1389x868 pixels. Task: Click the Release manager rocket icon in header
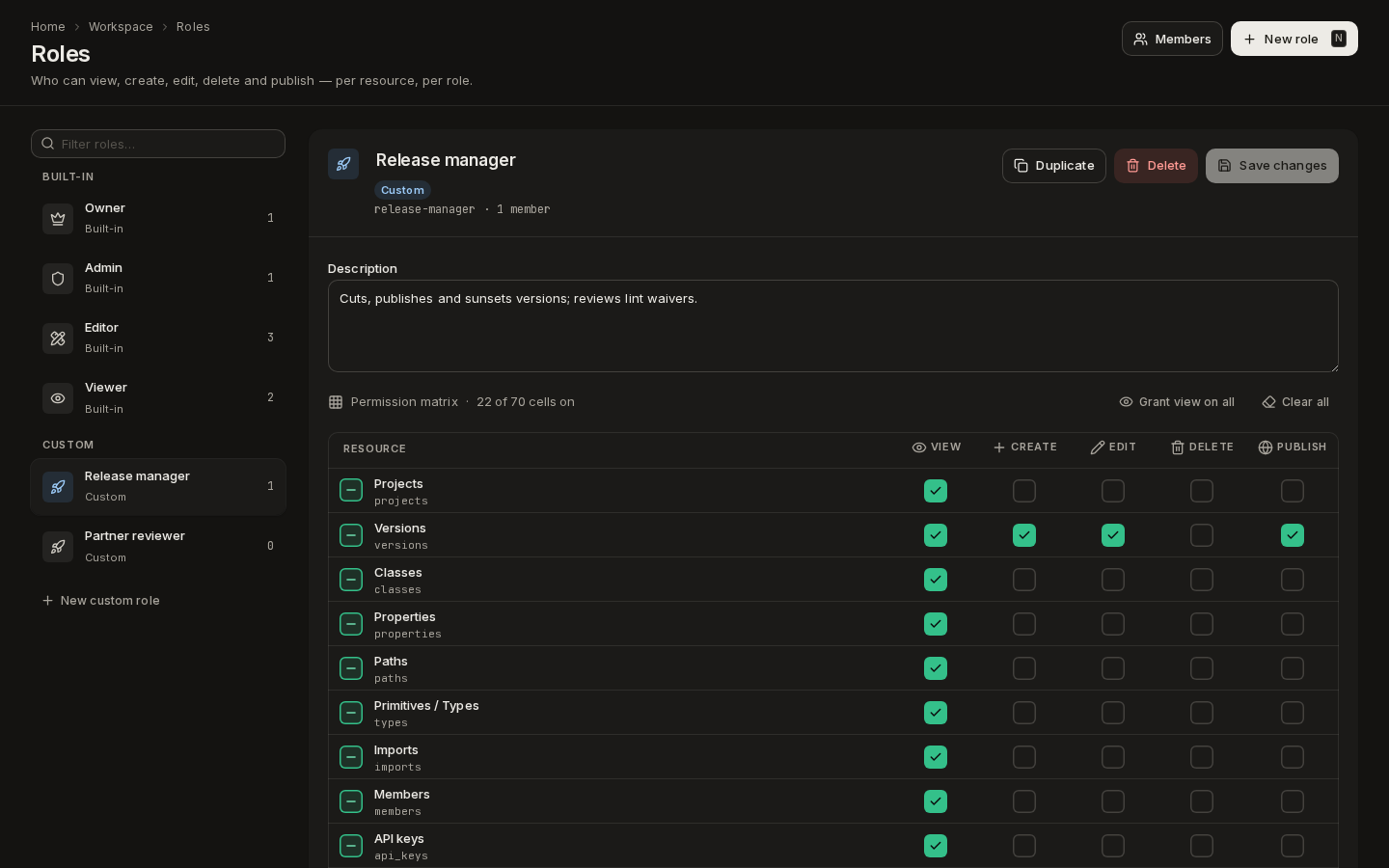pos(343,164)
